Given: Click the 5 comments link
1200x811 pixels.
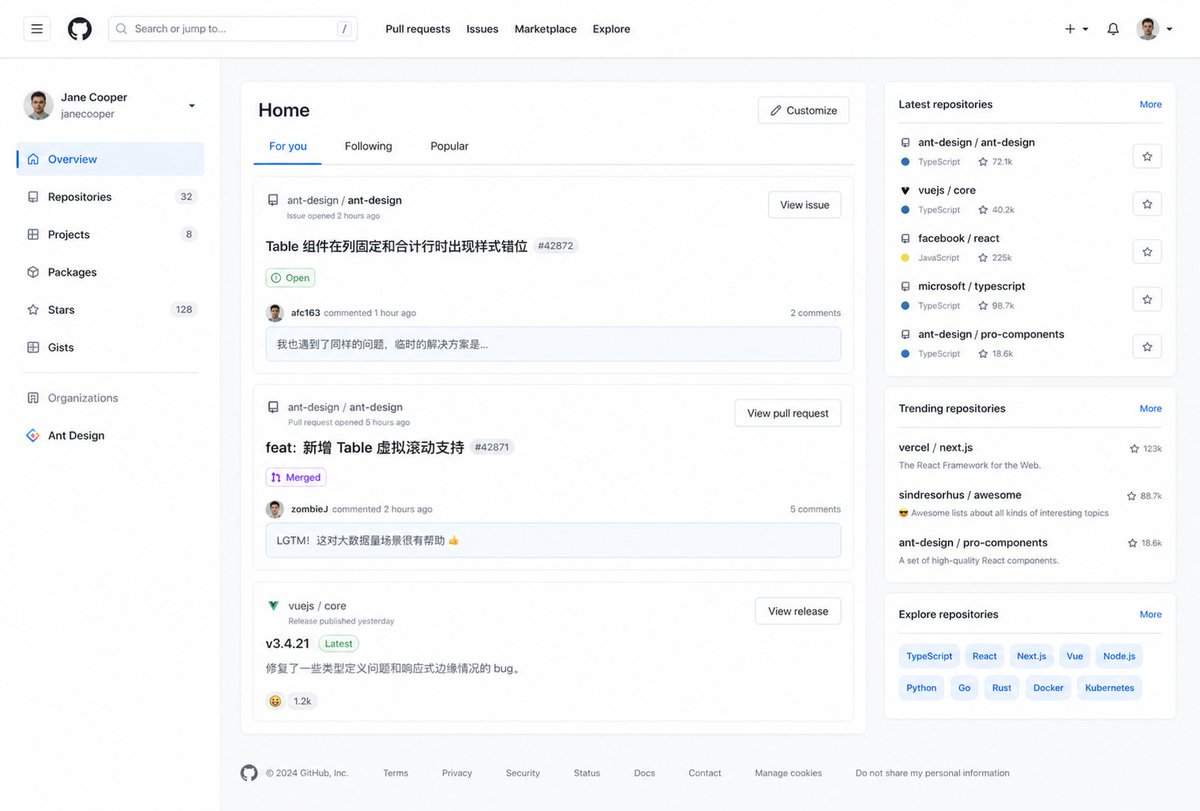Looking at the screenshot, I should tap(815, 509).
